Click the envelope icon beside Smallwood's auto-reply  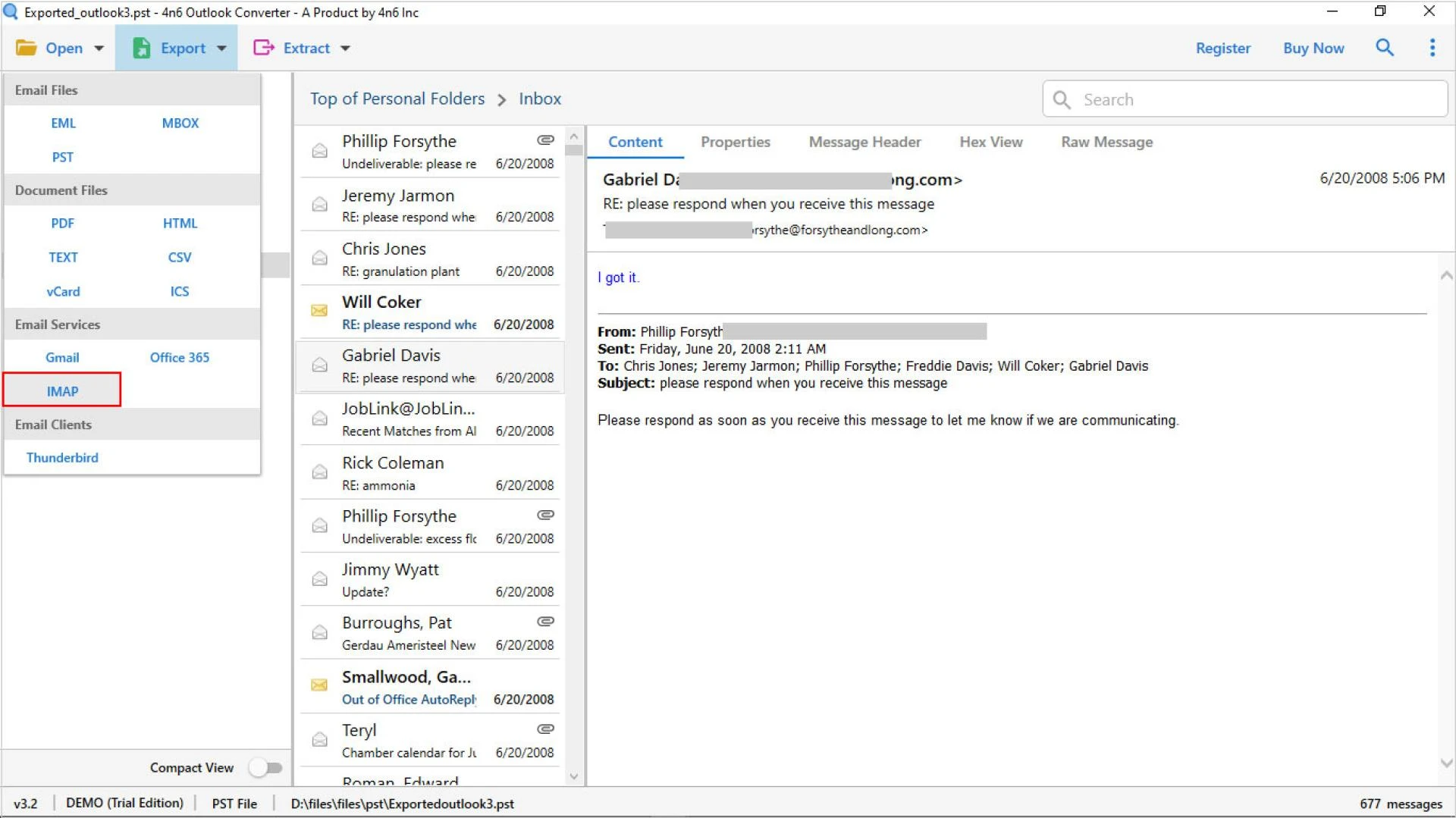pyautogui.click(x=318, y=685)
